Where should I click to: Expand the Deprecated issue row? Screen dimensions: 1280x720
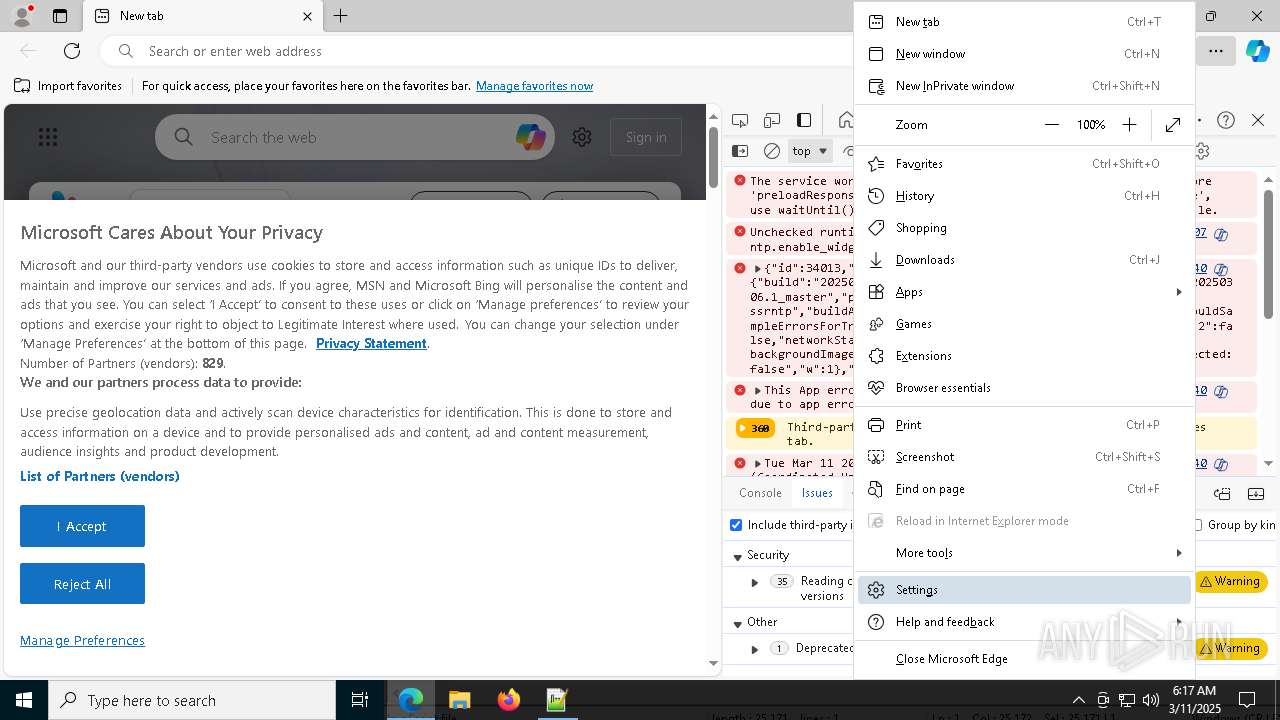755,649
